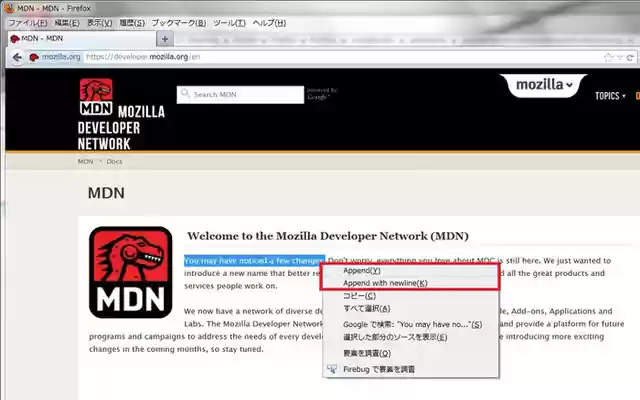Select すべて選択(A) from context menu
640x400 pixels.
click(x=410, y=309)
